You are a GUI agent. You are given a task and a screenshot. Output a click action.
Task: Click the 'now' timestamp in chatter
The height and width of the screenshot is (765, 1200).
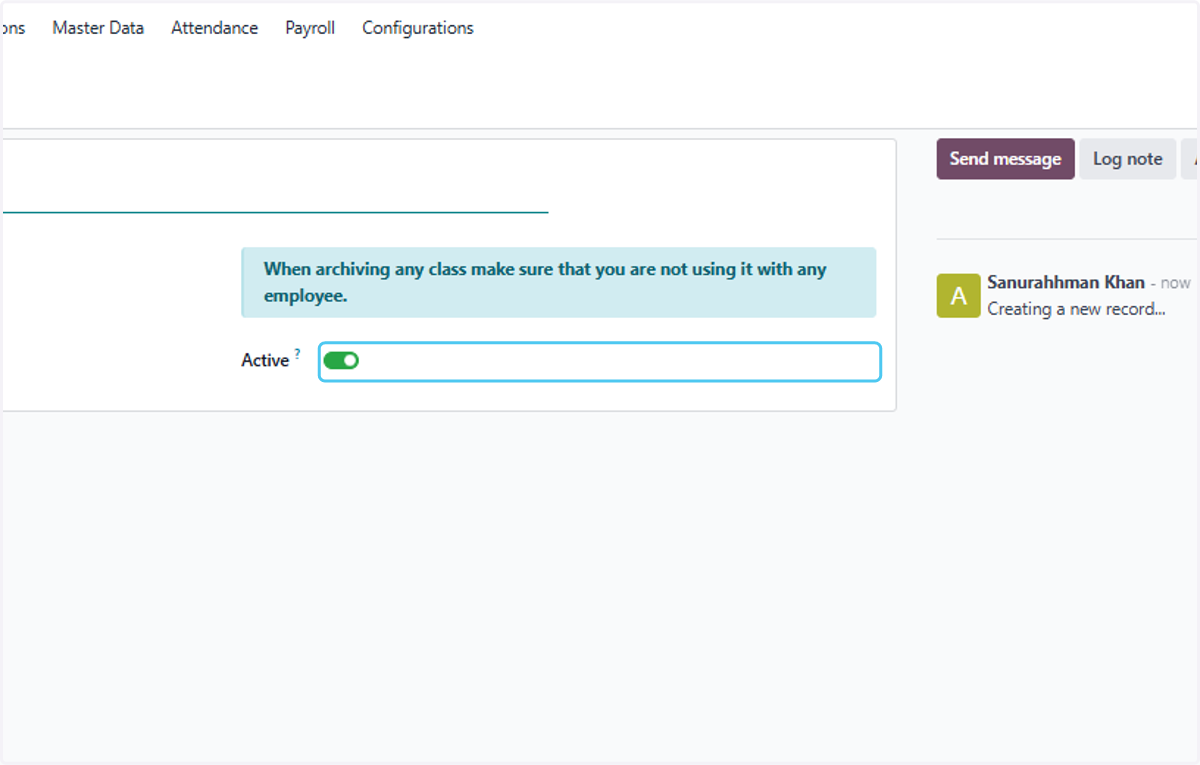[x=1176, y=284]
